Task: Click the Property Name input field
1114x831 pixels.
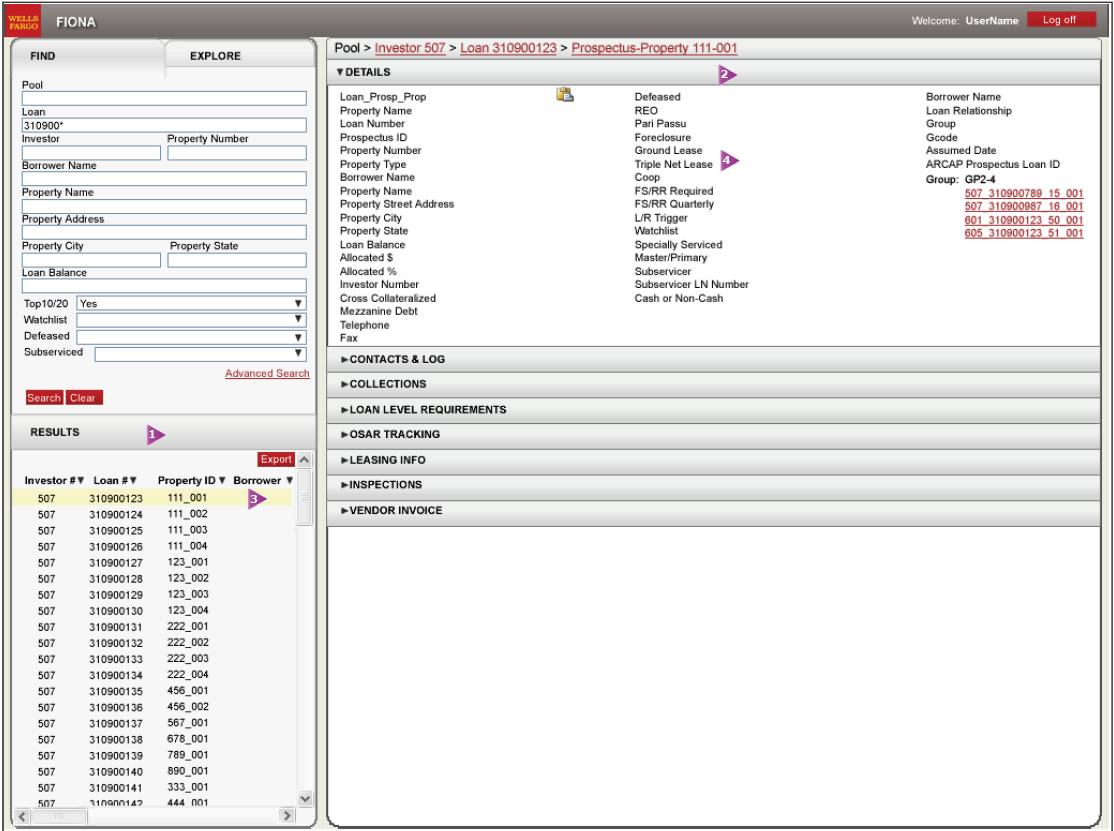Action: 164,206
